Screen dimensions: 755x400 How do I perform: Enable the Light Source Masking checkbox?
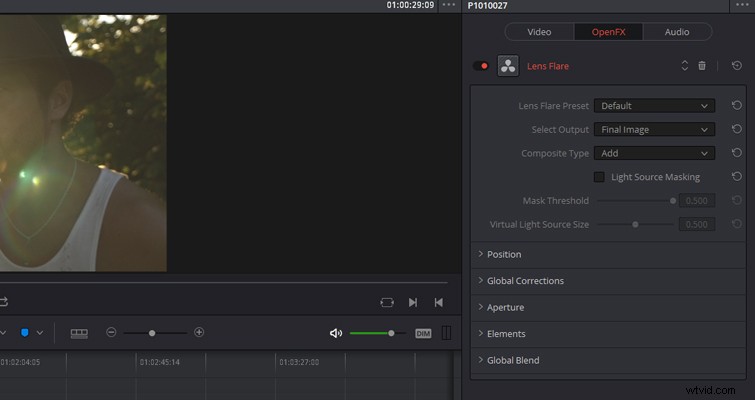pos(599,177)
